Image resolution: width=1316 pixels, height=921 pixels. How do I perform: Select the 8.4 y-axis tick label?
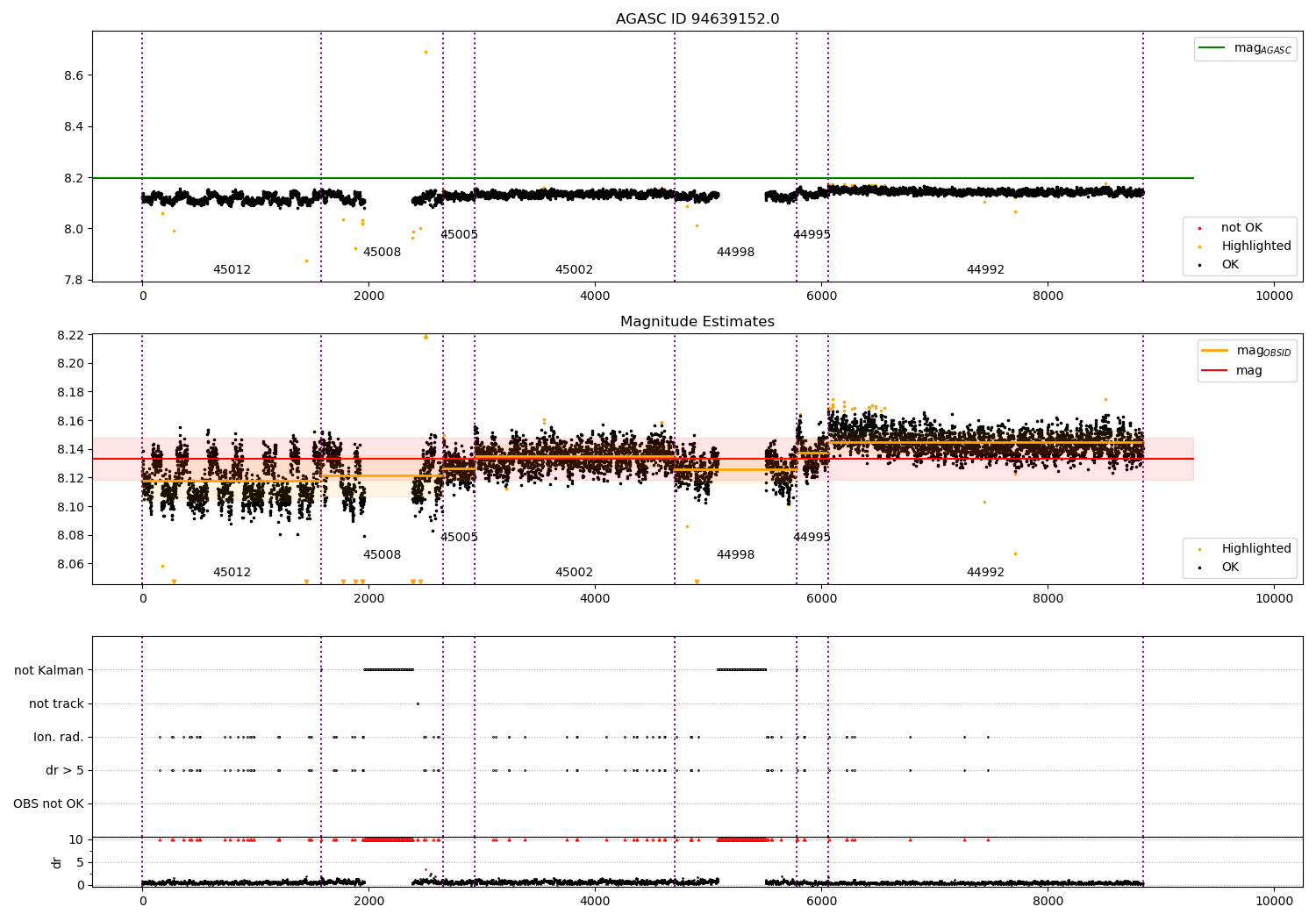(x=74, y=126)
